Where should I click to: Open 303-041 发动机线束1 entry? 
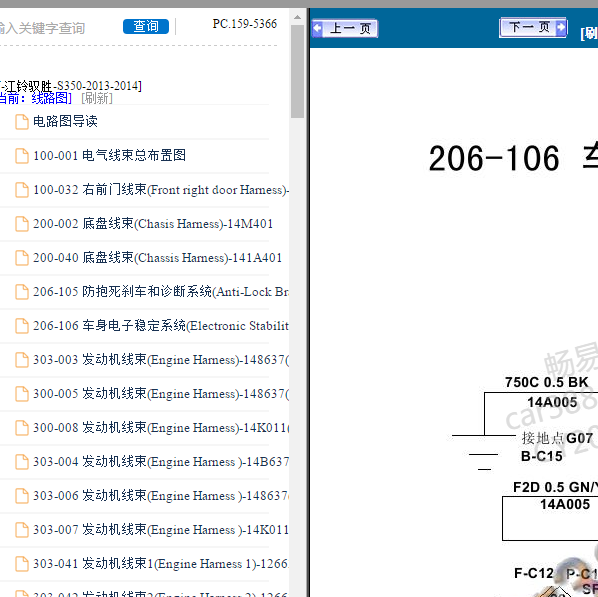coord(161,563)
